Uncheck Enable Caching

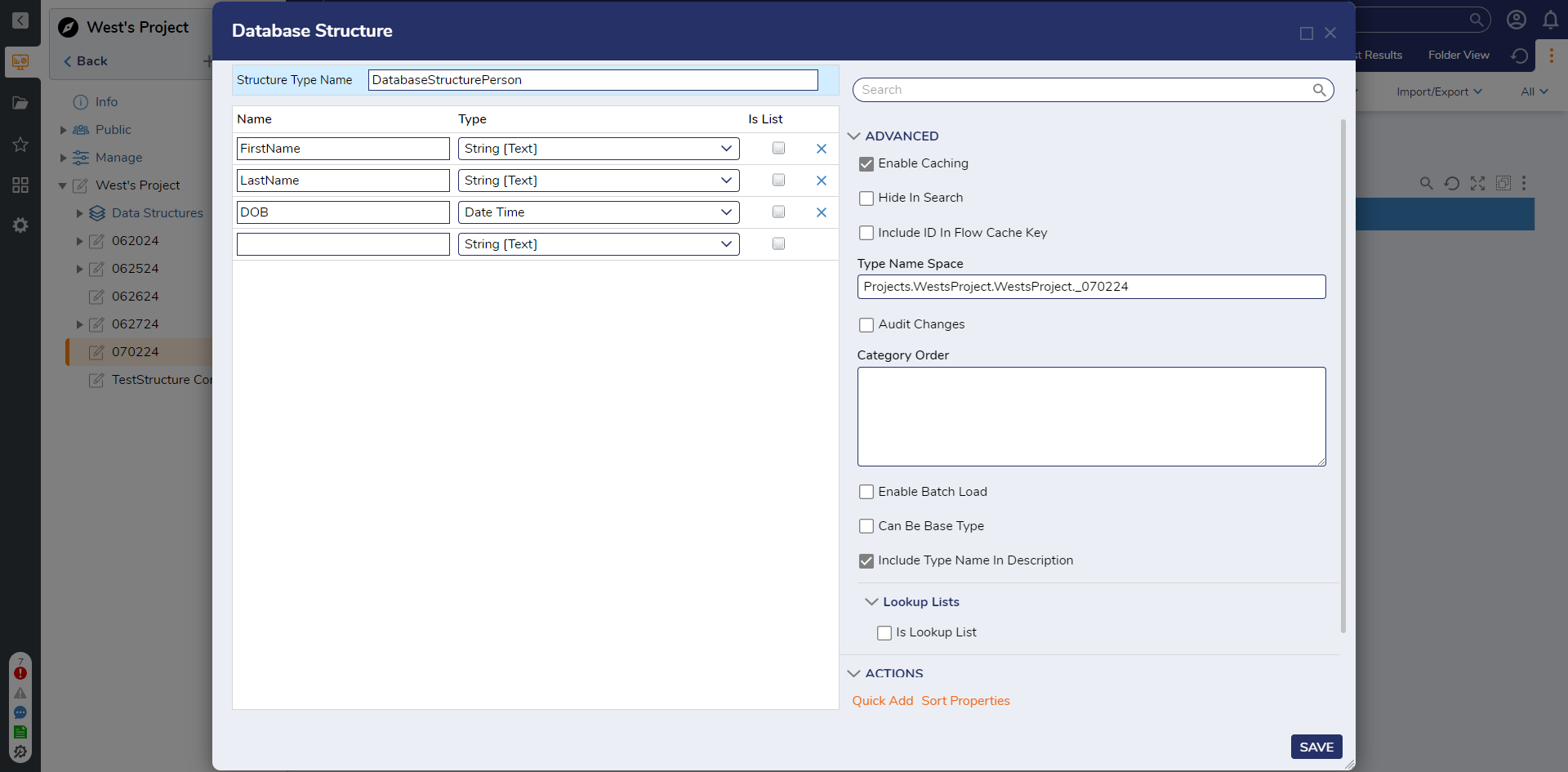[x=866, y=164]
